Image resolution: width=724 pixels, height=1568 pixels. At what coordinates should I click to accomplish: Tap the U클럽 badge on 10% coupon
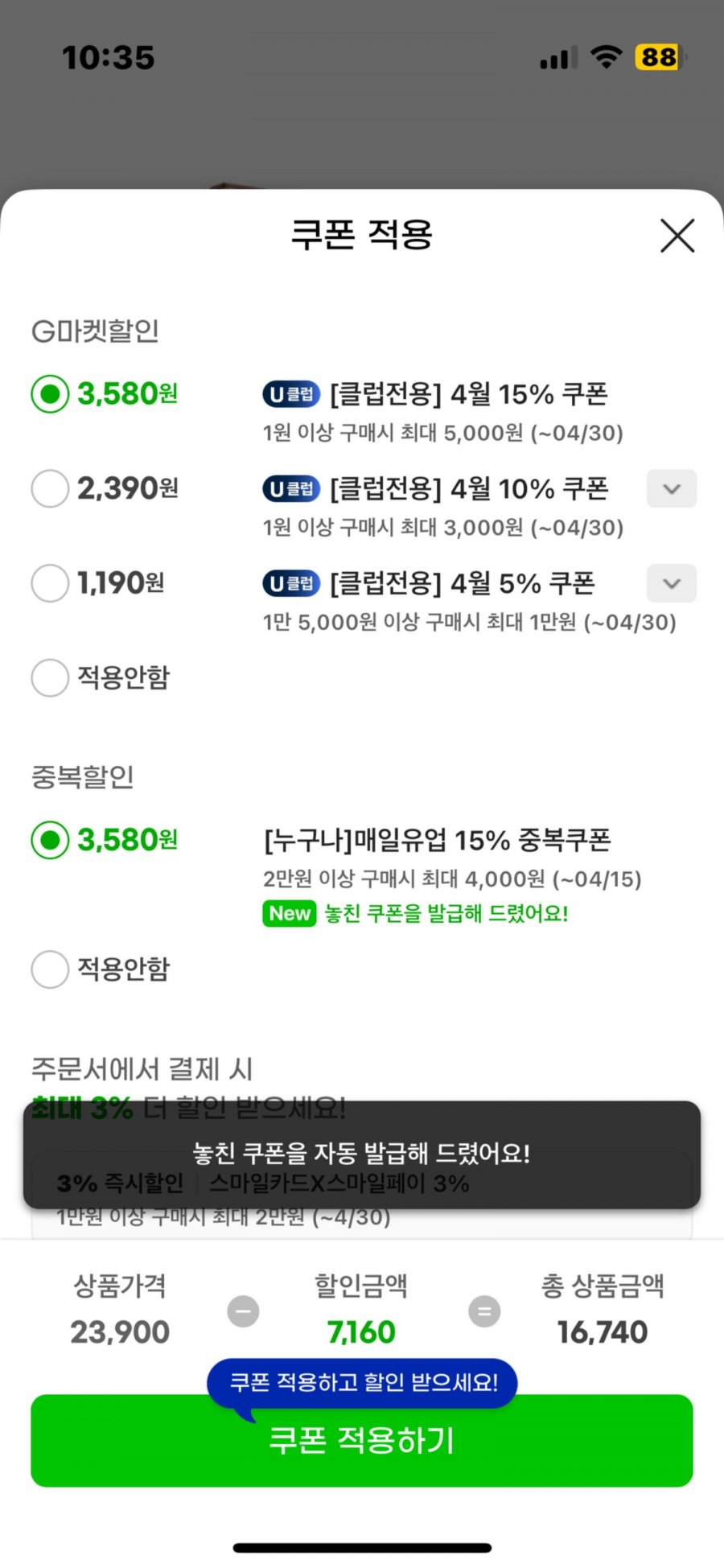tap(291, 488)
